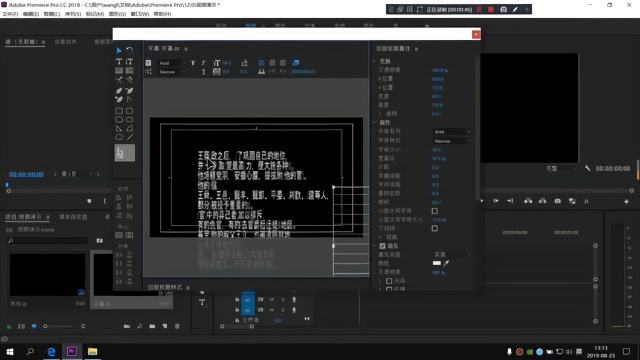
Task: Pick fill color with the eyedropper
Action: pyautogui.click(x=446, y=263)
